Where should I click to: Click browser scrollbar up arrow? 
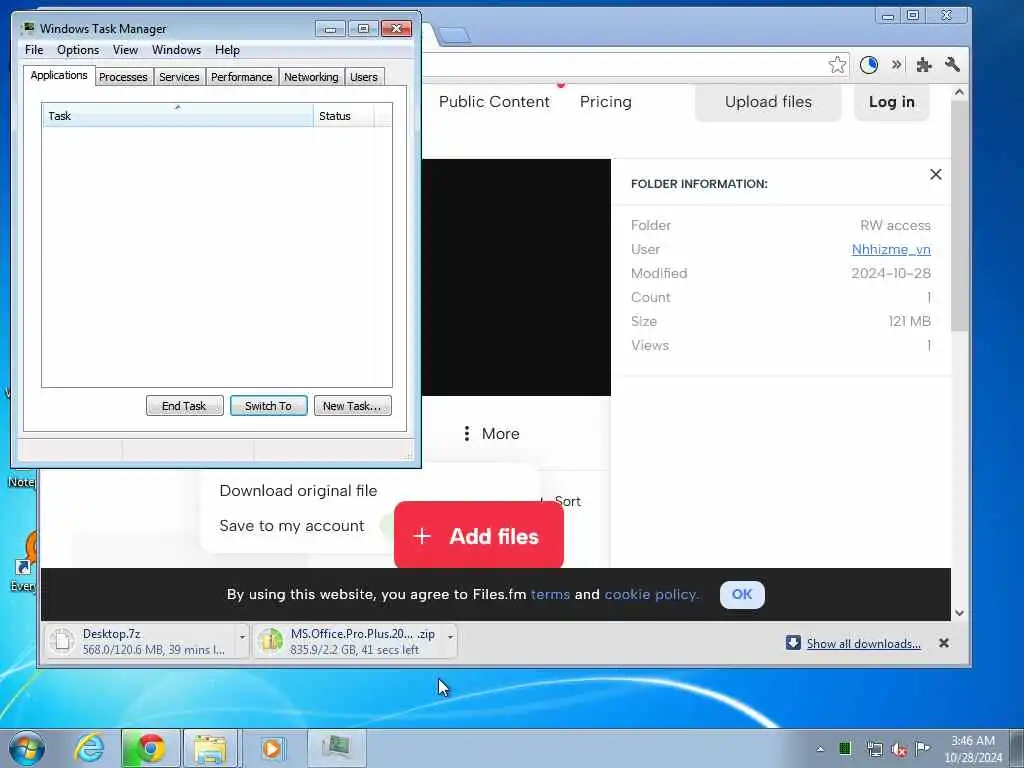(x=959, y=92)
